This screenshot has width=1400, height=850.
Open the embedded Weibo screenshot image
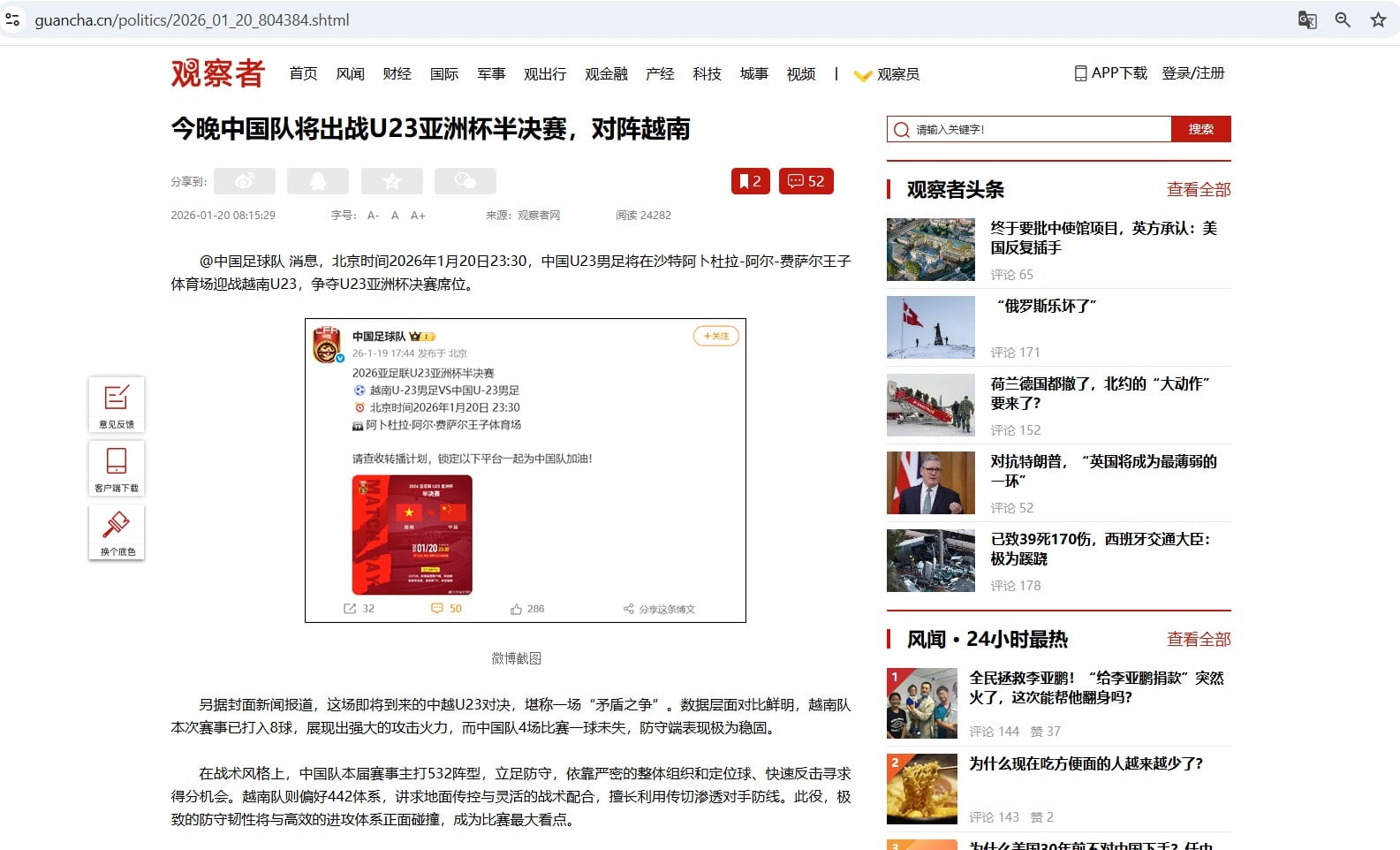tap(526, 470)
